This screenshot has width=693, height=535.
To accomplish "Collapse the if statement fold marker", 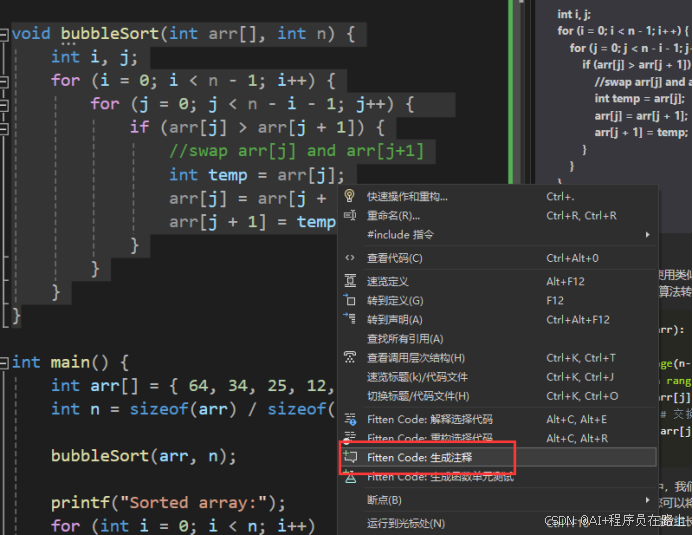I will pyautogui.click(x=4, y=128).
